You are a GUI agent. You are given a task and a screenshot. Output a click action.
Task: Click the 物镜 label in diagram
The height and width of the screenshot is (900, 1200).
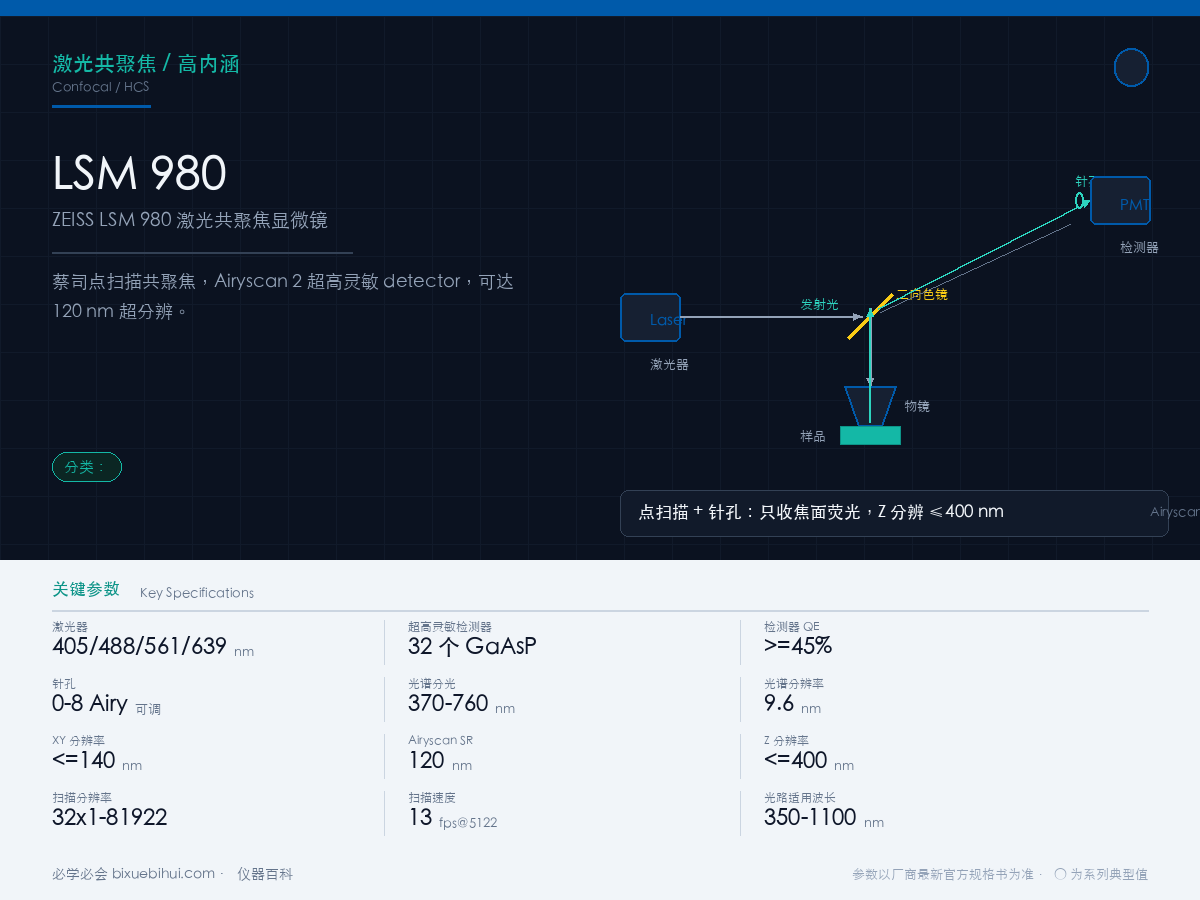(x=917, y=406)
